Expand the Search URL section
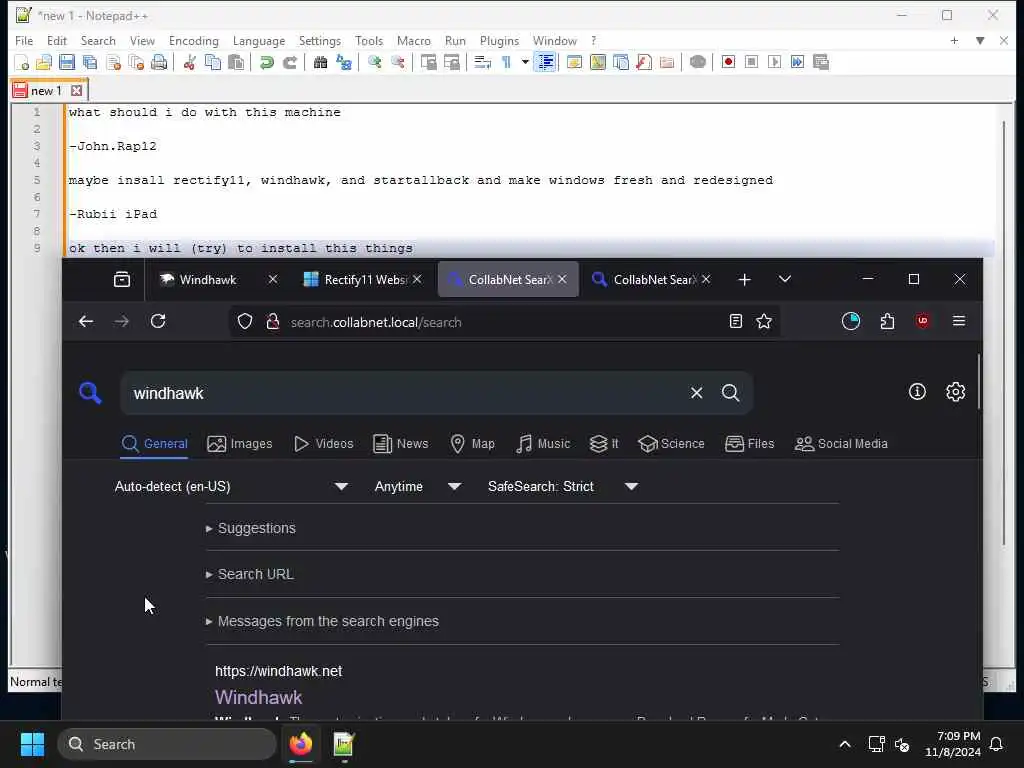Viewport: 1024px width, 768px height. (249, 575)
